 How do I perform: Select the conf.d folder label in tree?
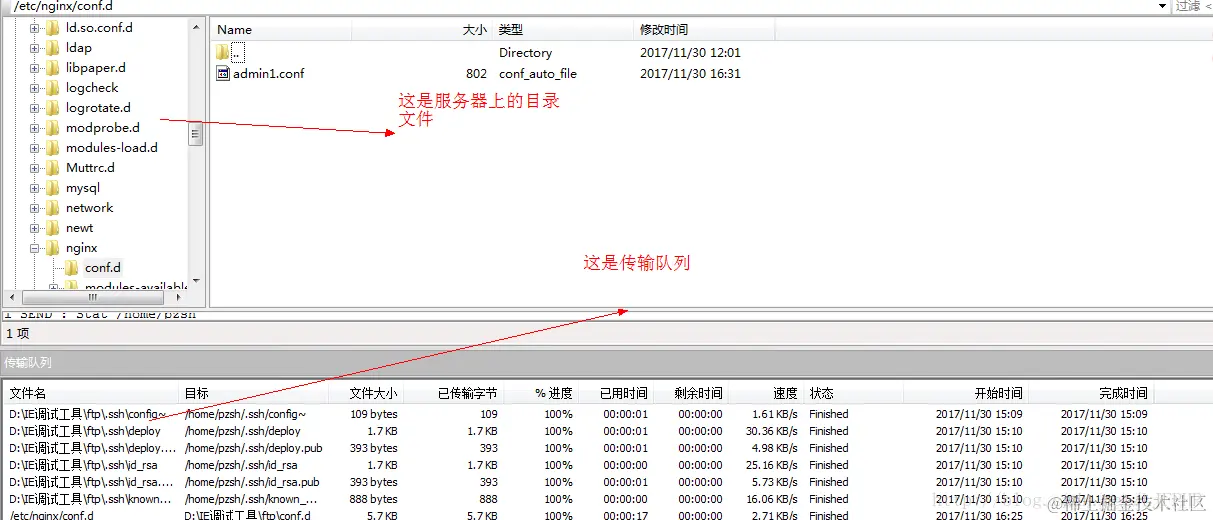pos(103,268)
